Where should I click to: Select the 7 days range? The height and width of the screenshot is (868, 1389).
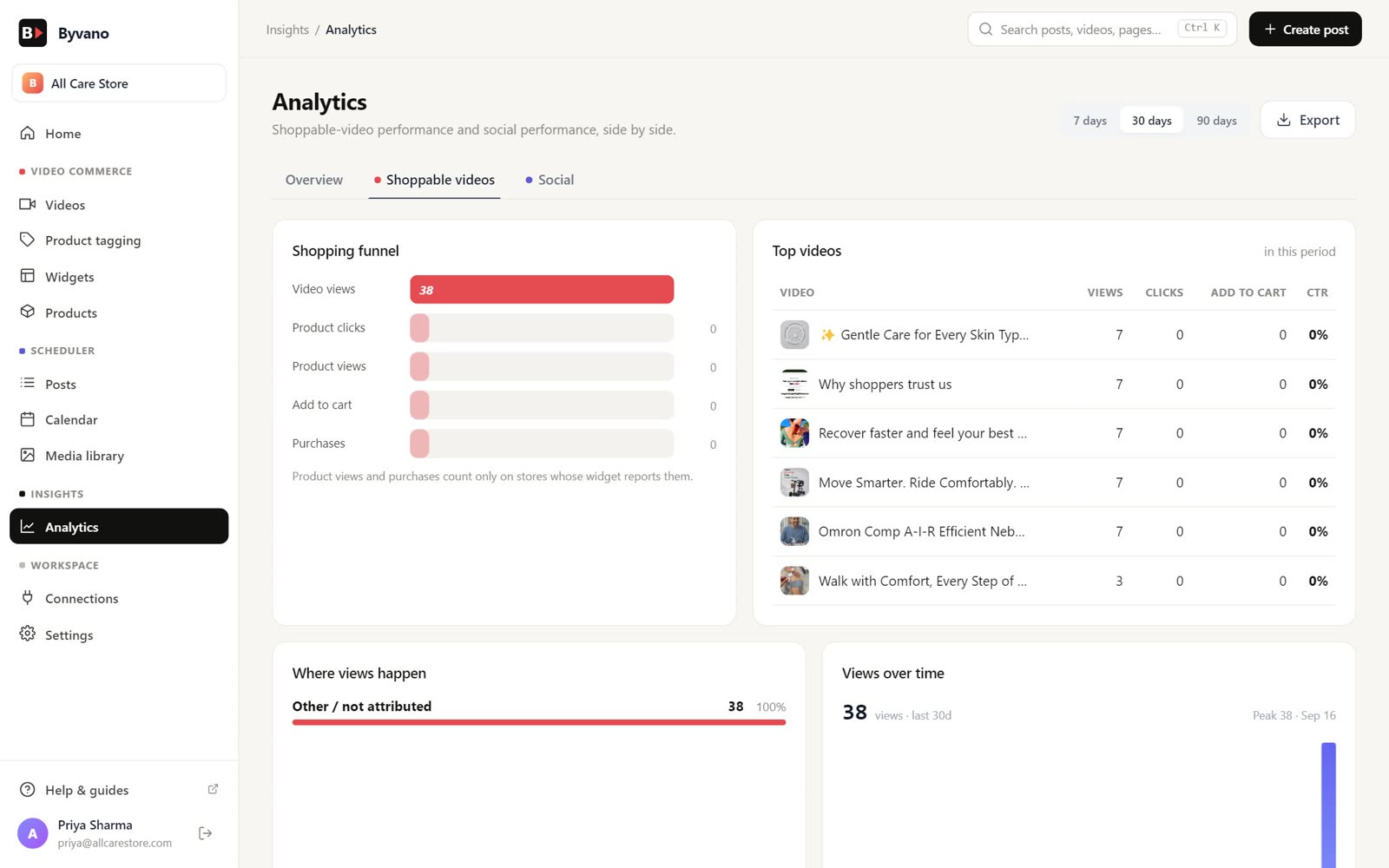point(1089,121)
